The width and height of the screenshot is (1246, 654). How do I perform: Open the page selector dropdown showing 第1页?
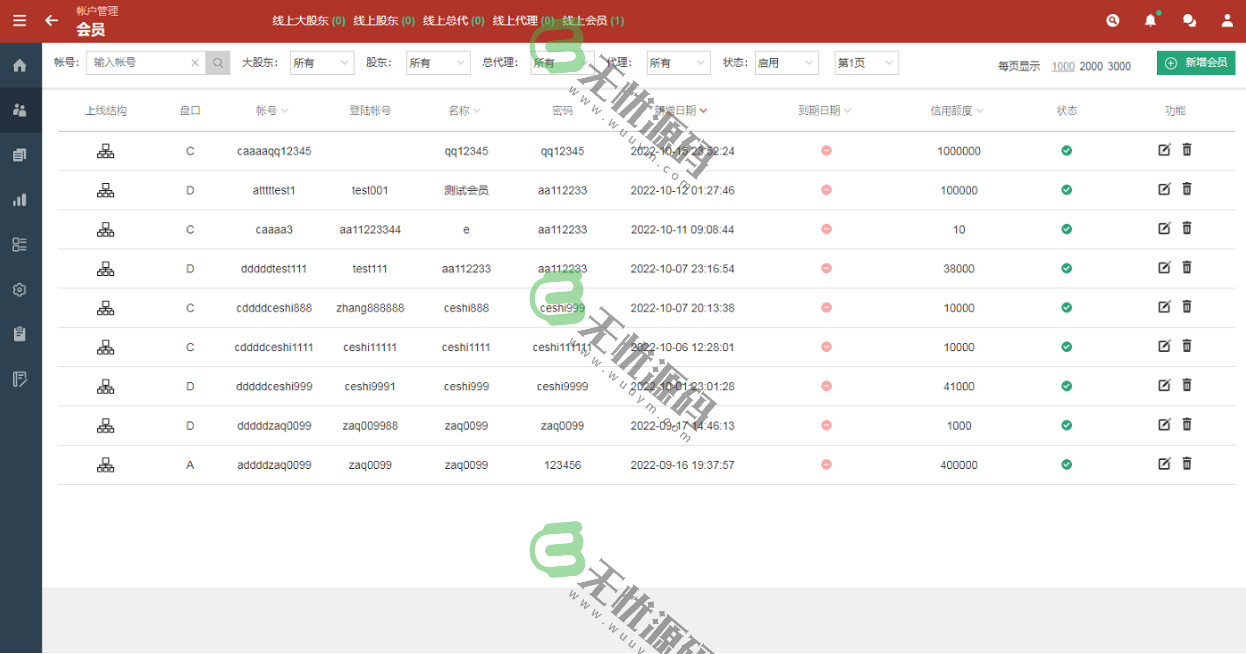tap(866, 62)
